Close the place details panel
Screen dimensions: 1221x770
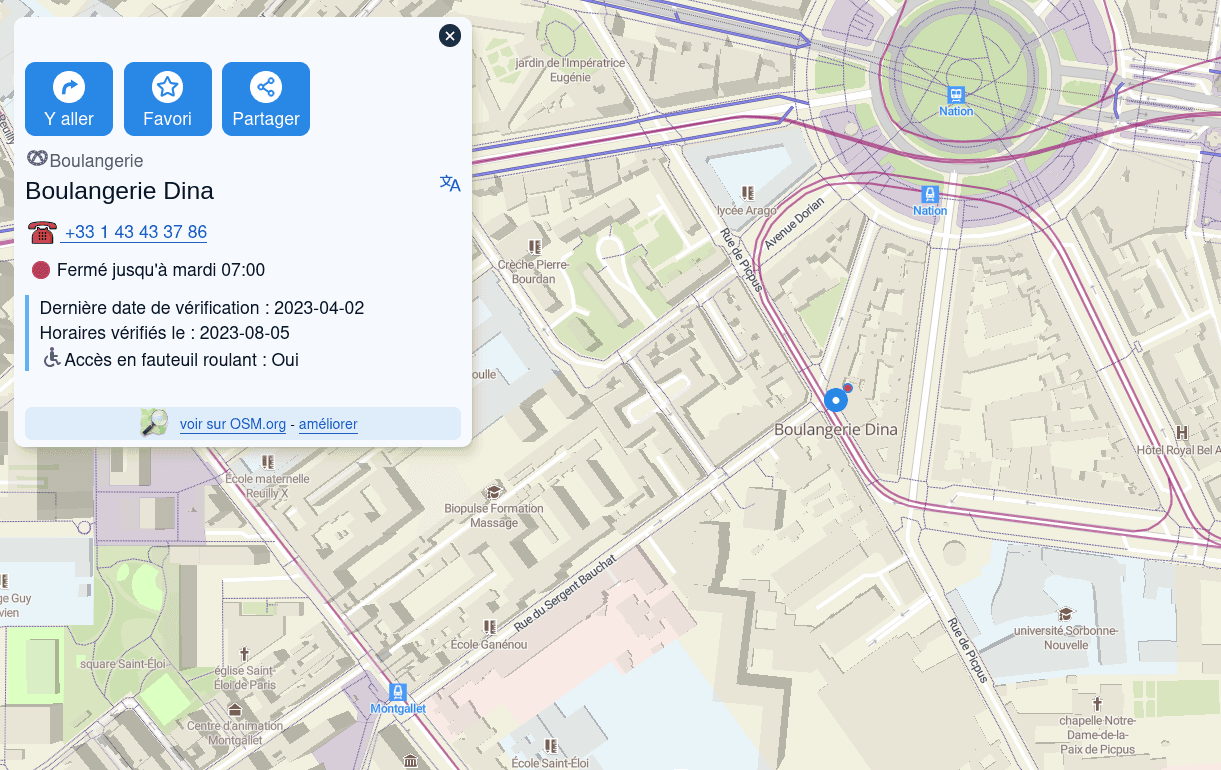[x=450, y=36]
